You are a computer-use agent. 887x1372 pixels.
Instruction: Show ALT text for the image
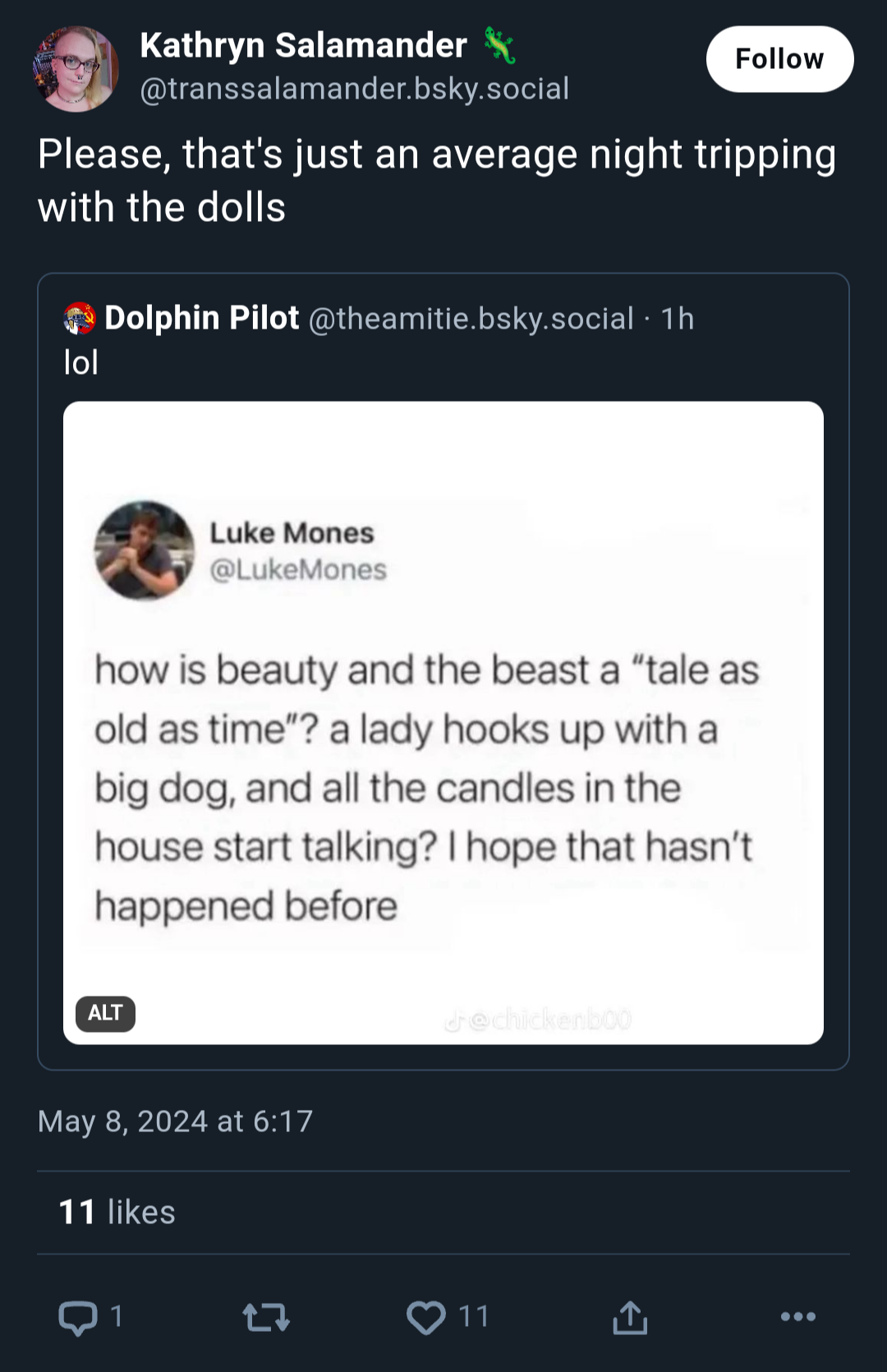(x=105, y=1013)
